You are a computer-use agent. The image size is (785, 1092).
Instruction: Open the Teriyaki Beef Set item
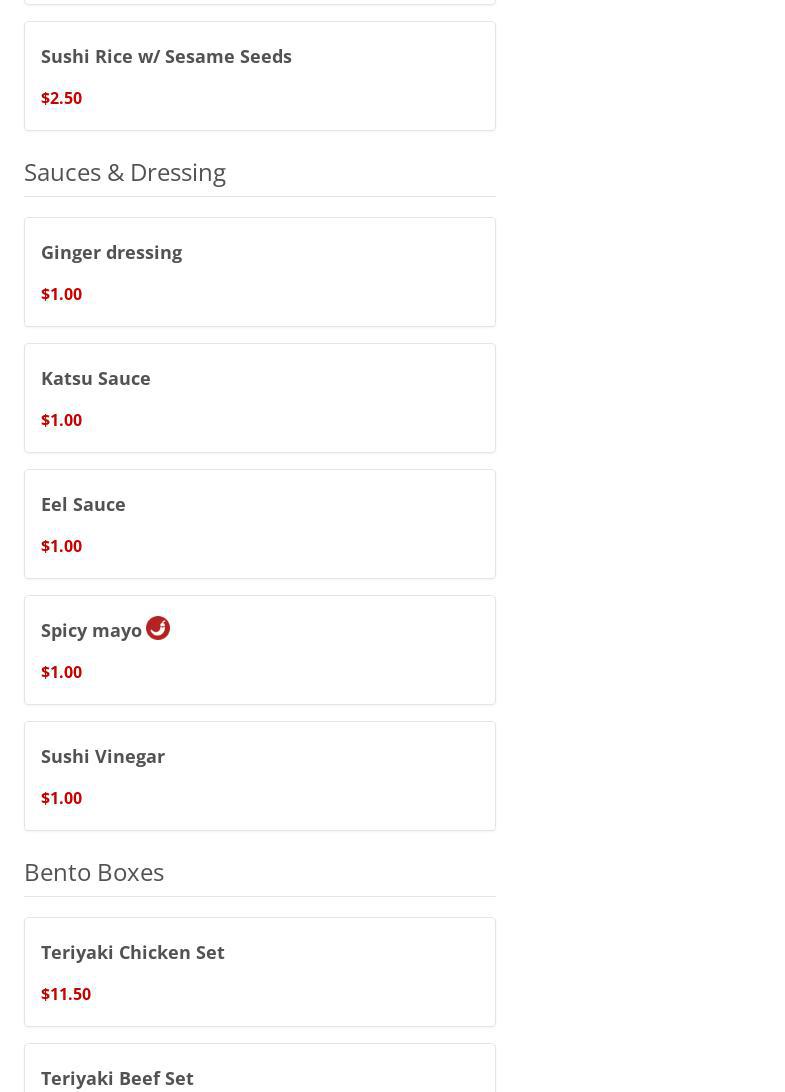pos(117,1078)
